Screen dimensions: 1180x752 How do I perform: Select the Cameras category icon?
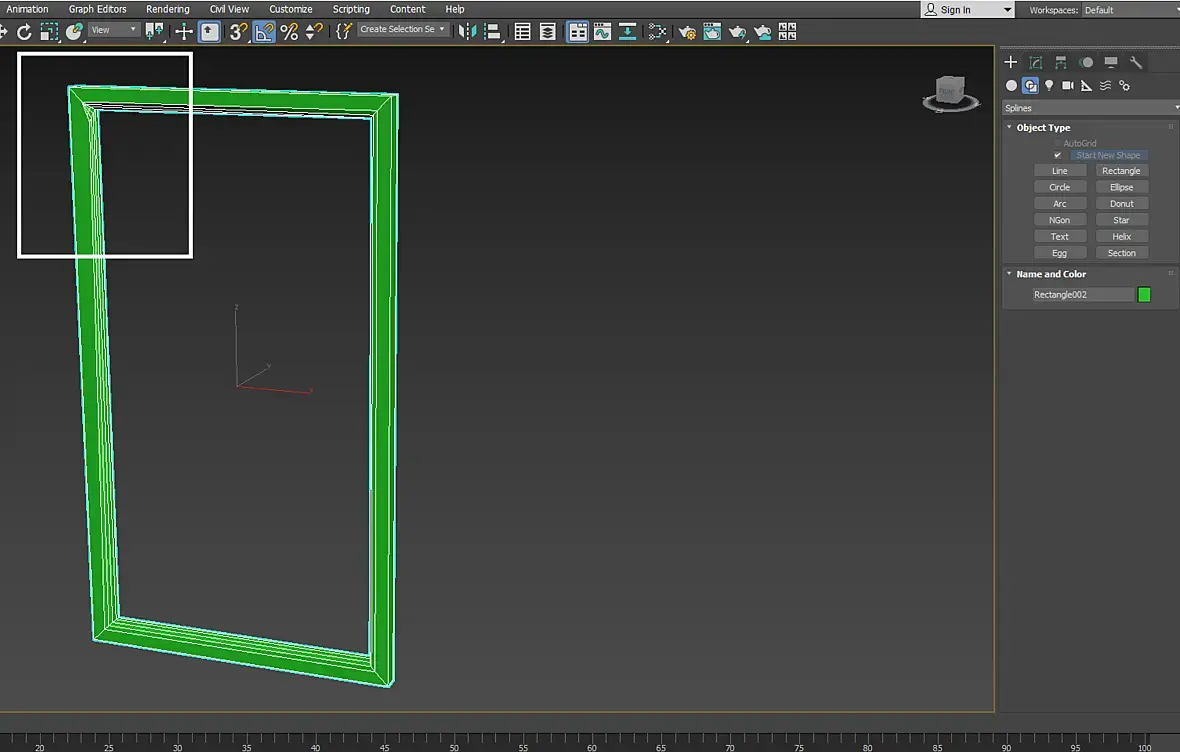point(1068,86)
